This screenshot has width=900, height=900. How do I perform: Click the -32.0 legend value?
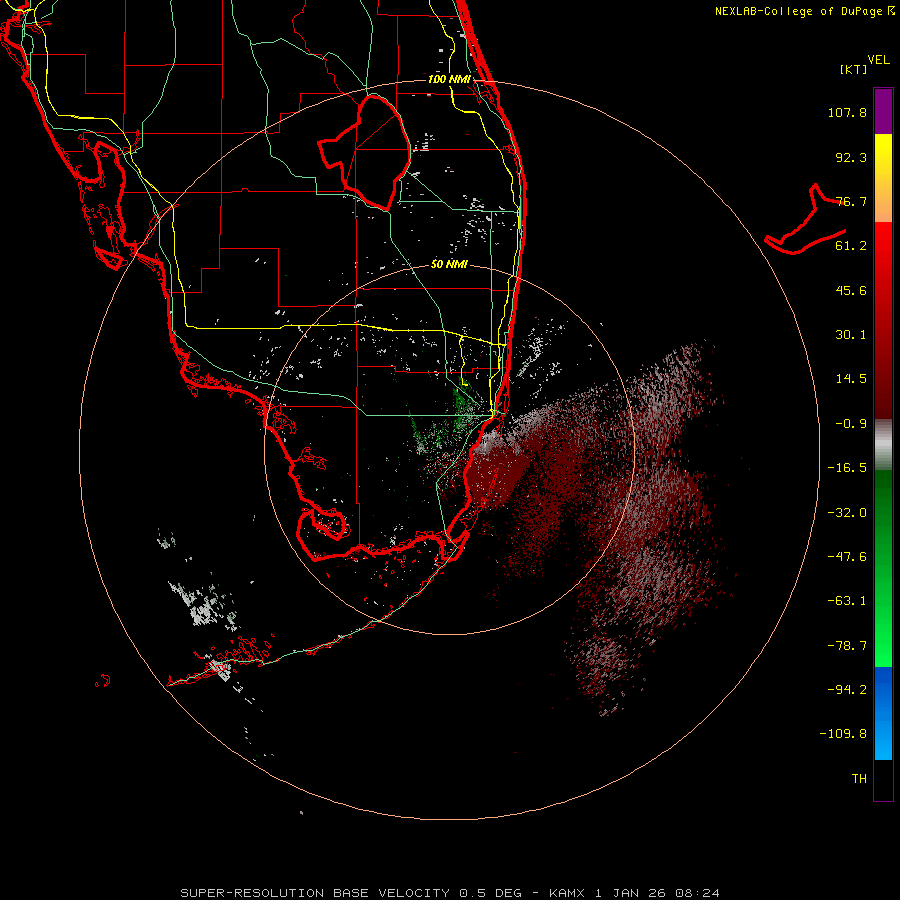click(x=847, y=513)
